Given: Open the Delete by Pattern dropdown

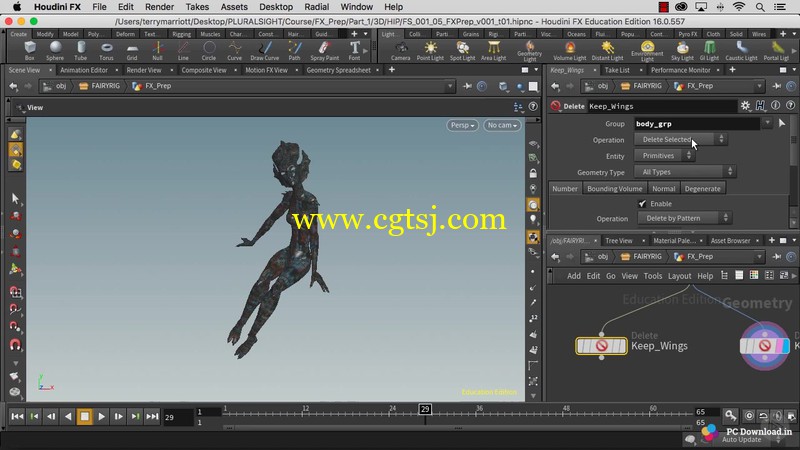Looking at the screenshot, I should [x=685, y=218].
